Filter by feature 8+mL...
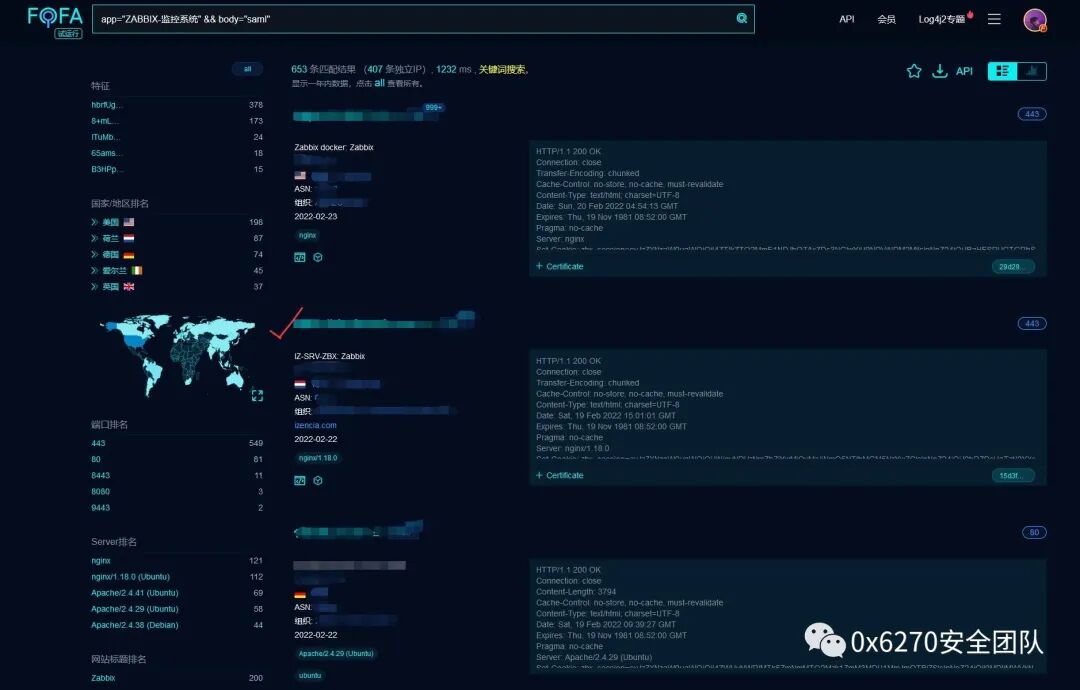Viewport: 1080px width, 690px height. click(105, 121)
